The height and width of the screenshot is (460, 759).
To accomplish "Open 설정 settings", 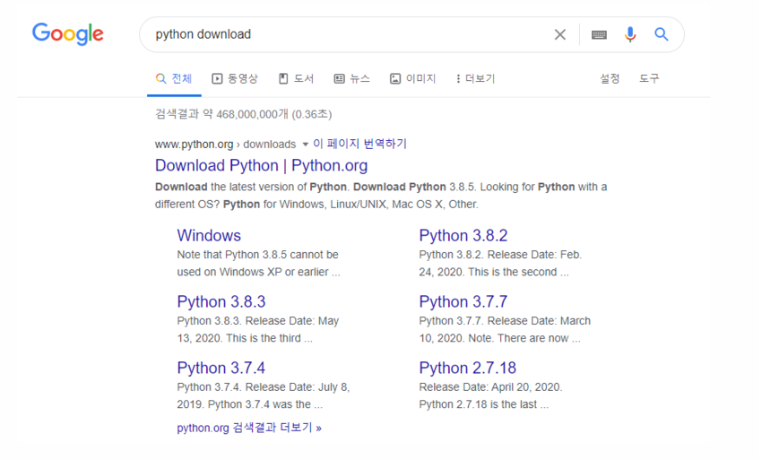I will pyautogui.click(x=610, y=78).
